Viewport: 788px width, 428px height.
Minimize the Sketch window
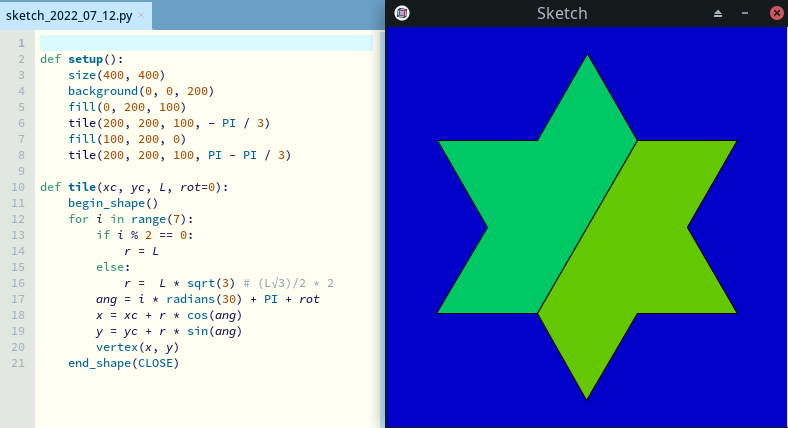pos(745,14)
